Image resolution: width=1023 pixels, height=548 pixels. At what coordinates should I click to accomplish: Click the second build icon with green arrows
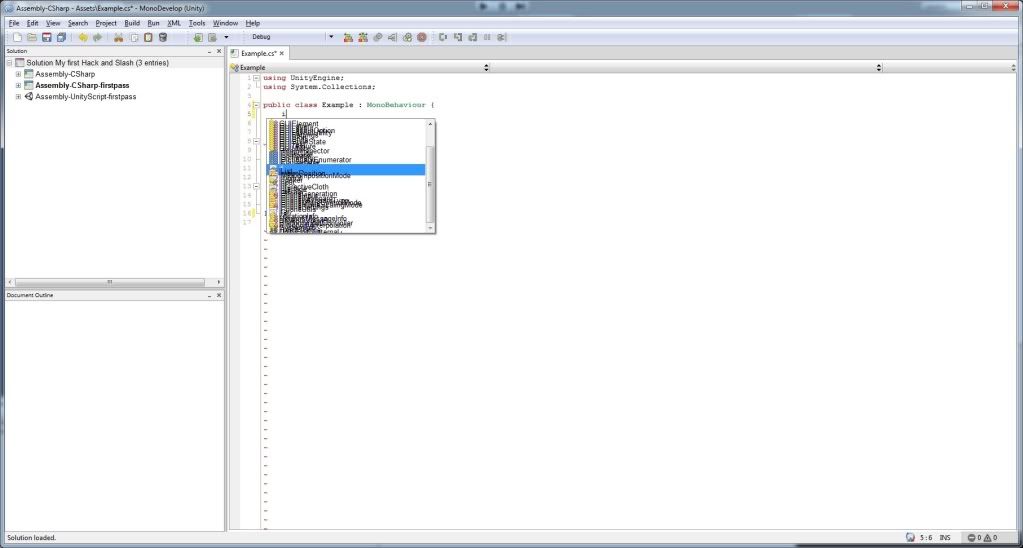click(363, 37)
